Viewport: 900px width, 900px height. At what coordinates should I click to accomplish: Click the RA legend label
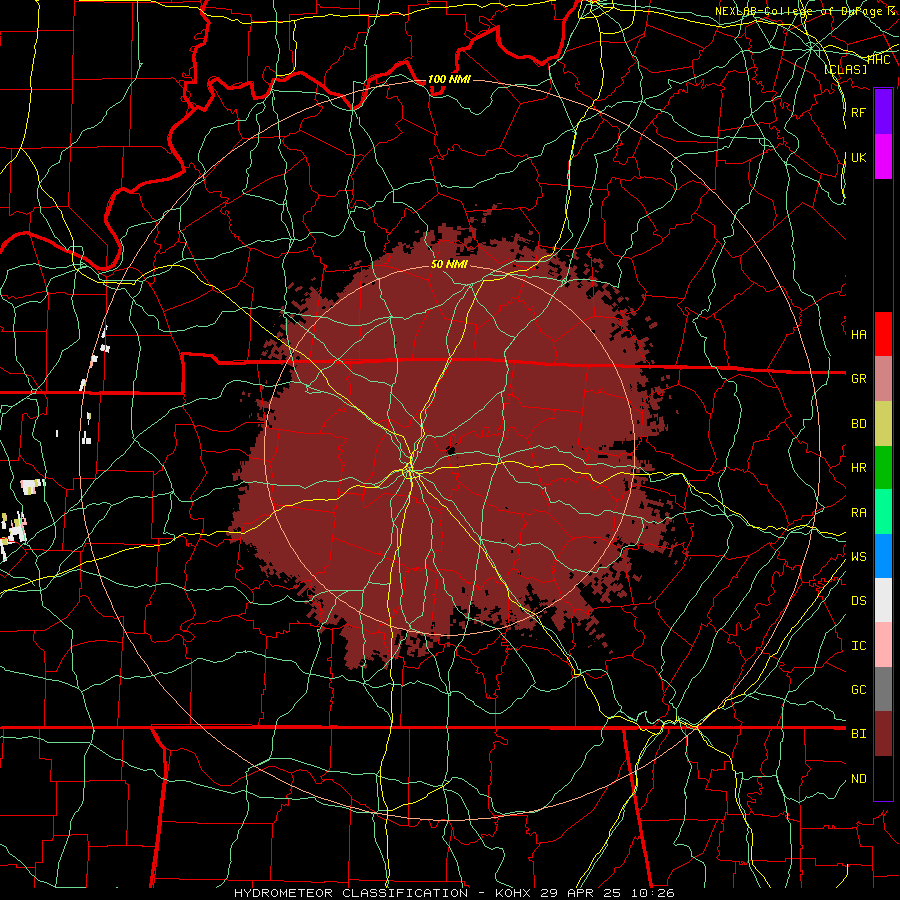(x=859, y=513)
